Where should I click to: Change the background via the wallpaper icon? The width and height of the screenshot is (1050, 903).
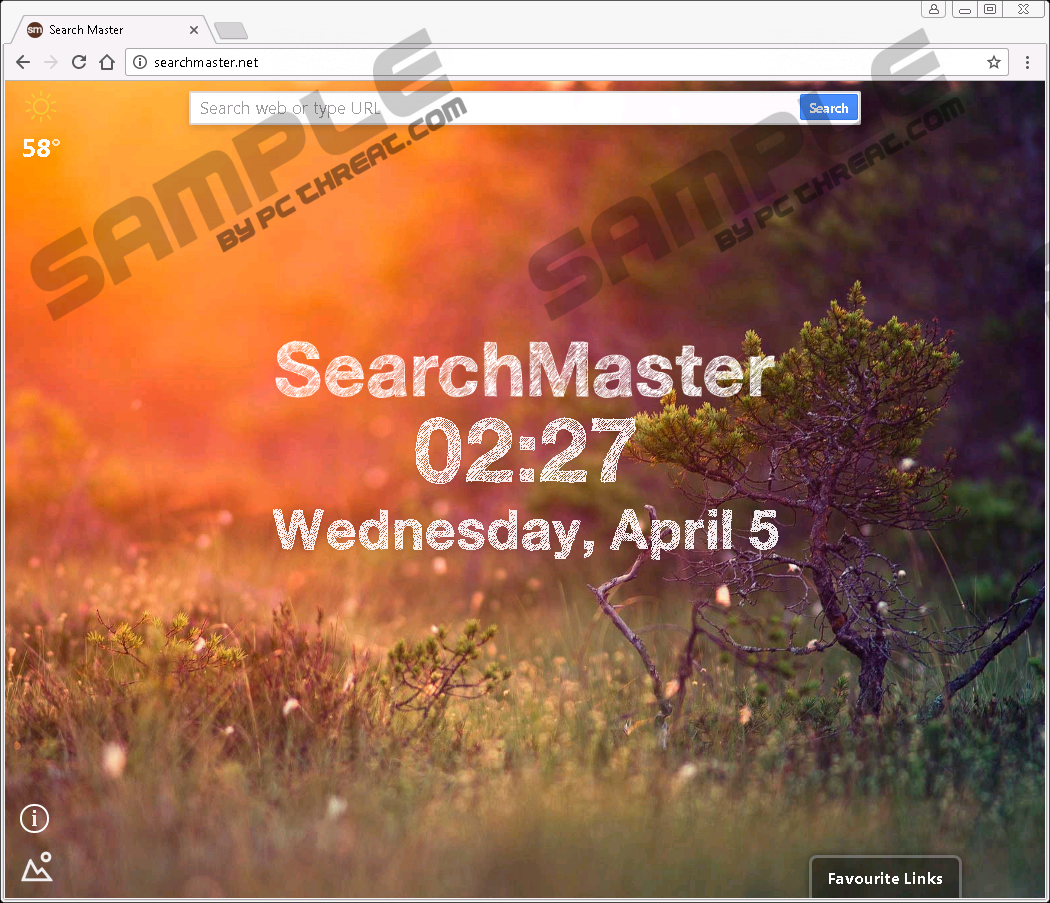click(x=37, y=867)
